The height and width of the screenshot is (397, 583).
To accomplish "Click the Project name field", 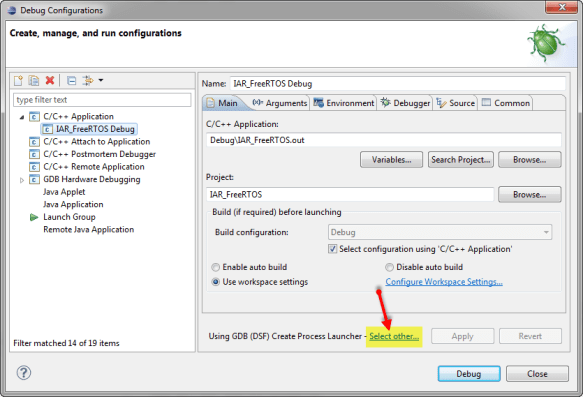I will 350,194.
